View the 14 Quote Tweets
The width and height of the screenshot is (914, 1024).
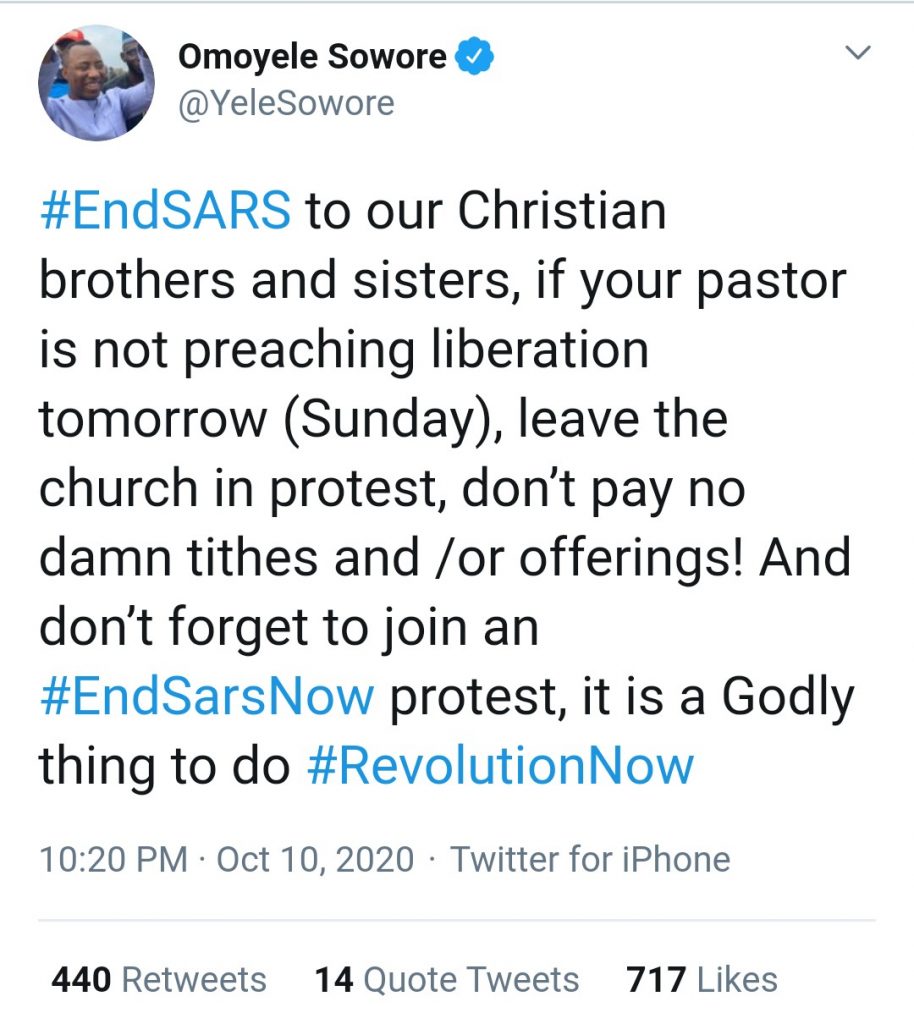(447, 979)
